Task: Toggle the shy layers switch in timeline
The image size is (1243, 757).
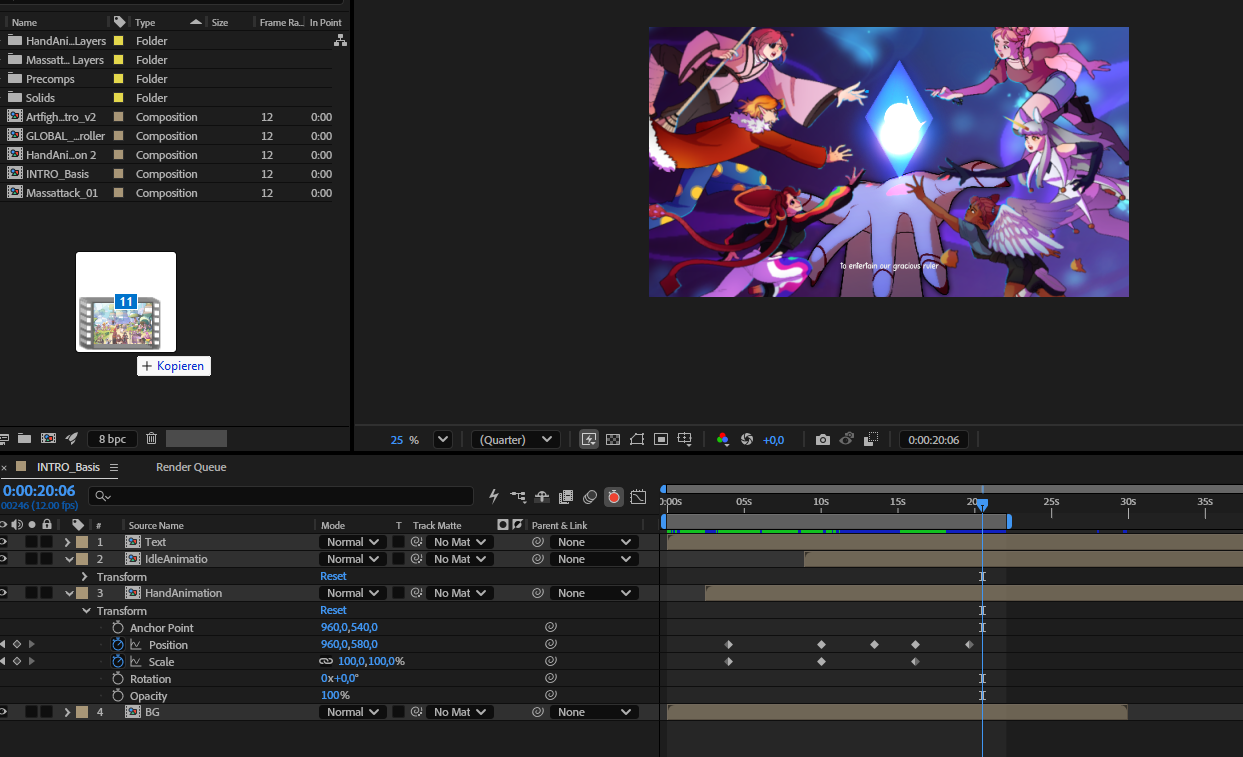Action: click(x=542, y=496)
